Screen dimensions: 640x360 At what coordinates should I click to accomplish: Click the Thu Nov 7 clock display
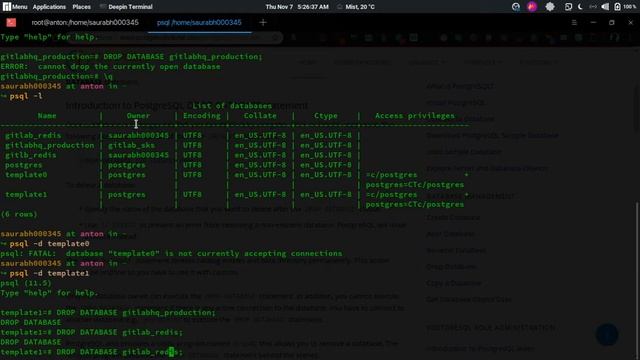[297, 7]
